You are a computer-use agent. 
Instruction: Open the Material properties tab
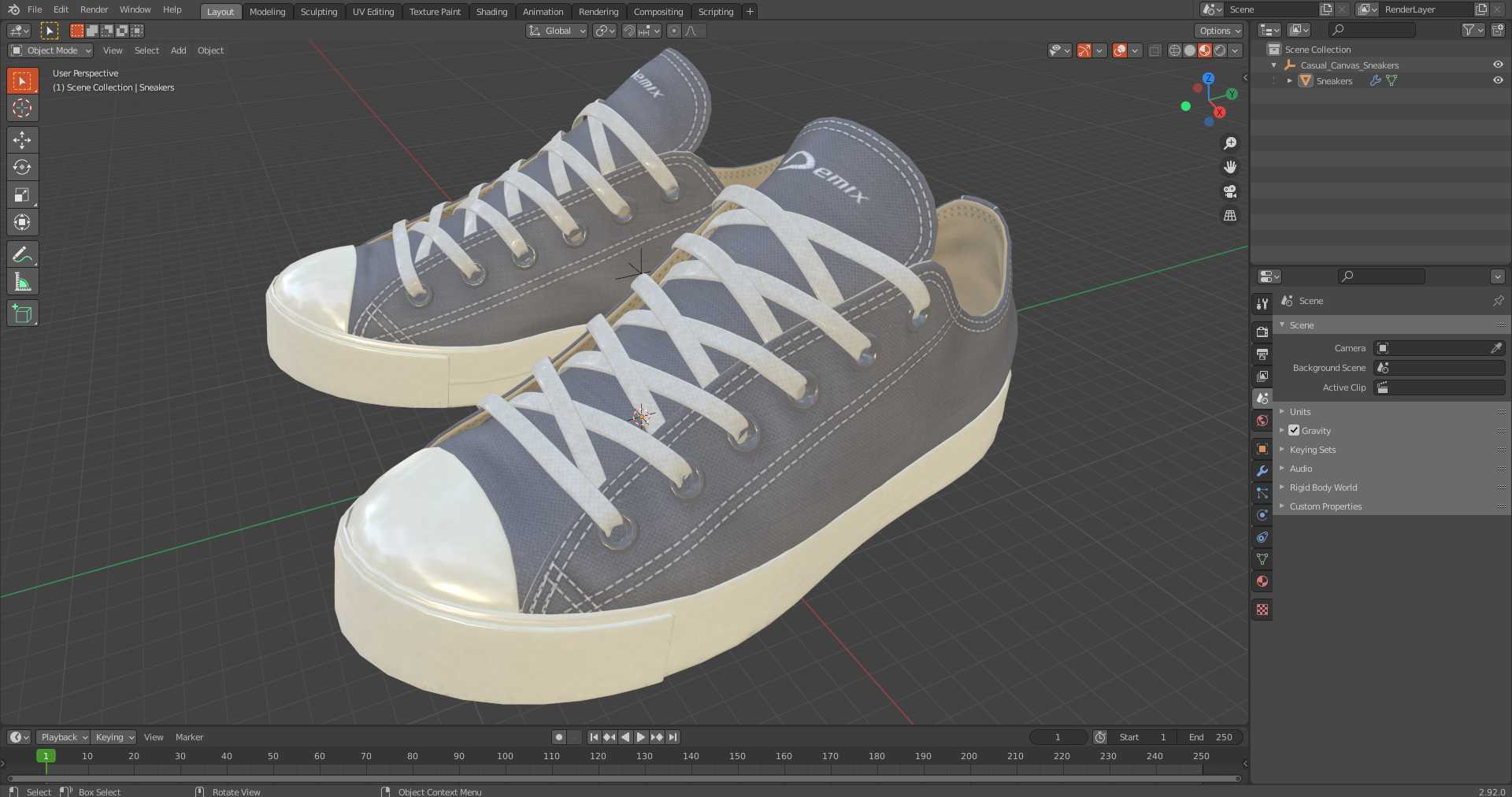tap(1262, 581)
